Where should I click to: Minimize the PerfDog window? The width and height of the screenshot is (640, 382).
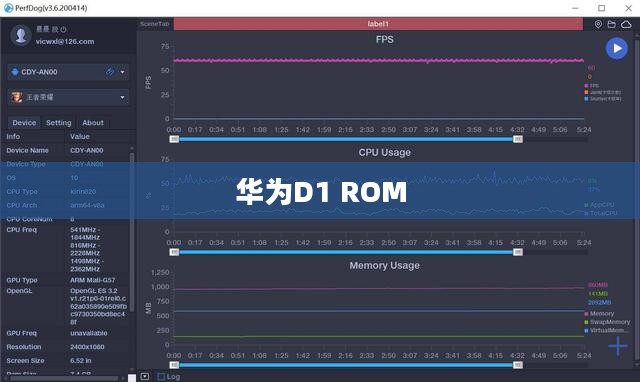coord(576,8)
